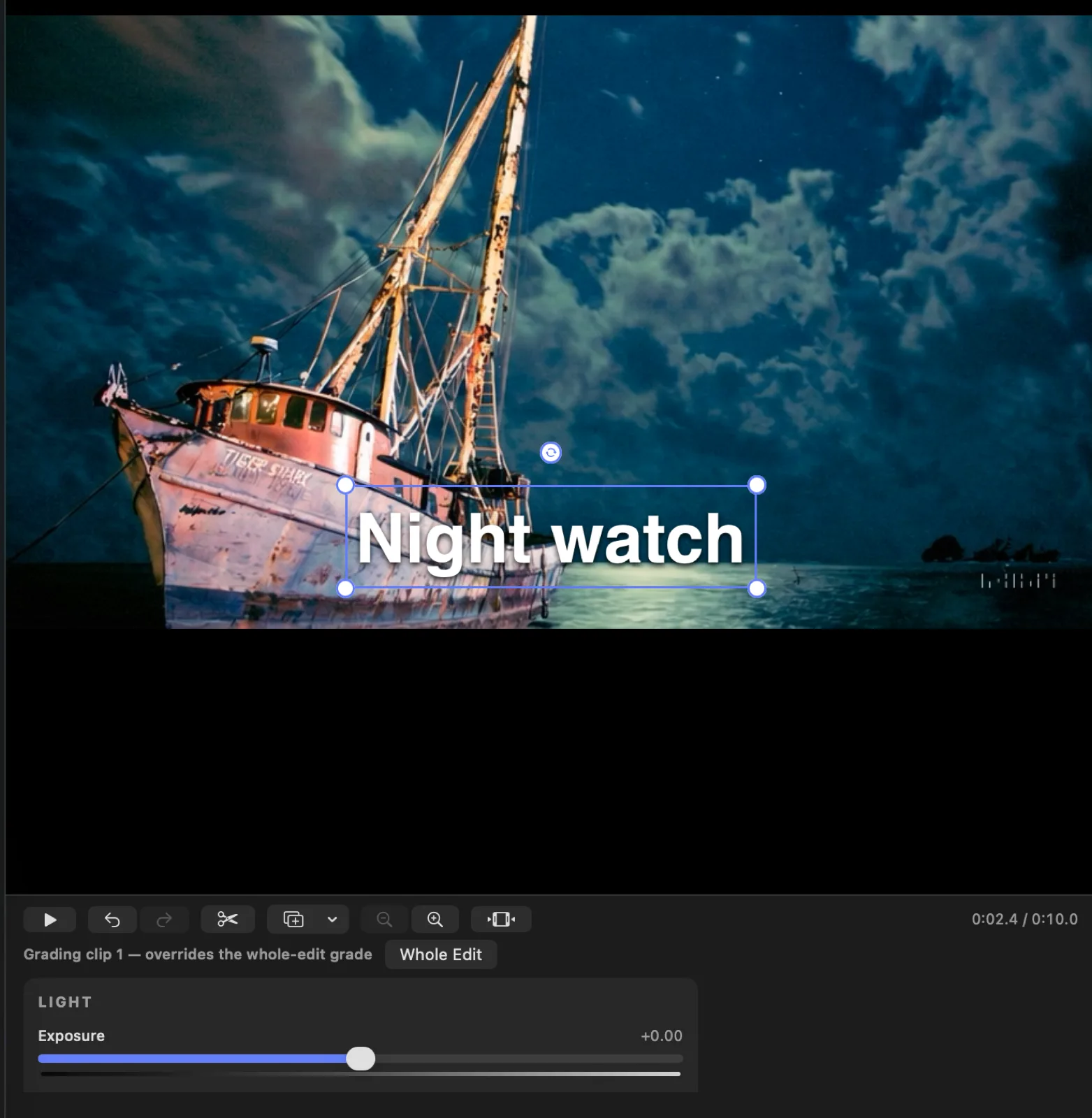1092x1118 pixels.
Task: Open the add-element dropdown chevron
Action: click(x=333, y=920)
